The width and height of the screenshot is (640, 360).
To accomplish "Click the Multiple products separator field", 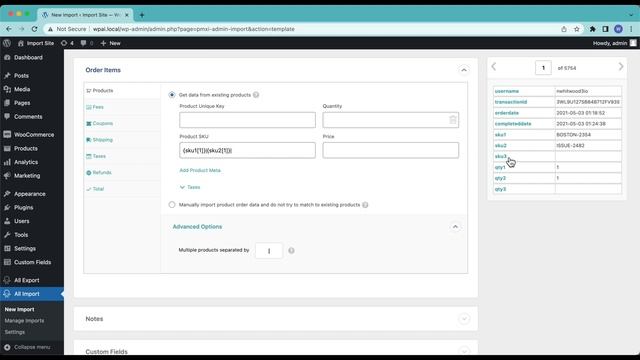I will coord(269,251).
